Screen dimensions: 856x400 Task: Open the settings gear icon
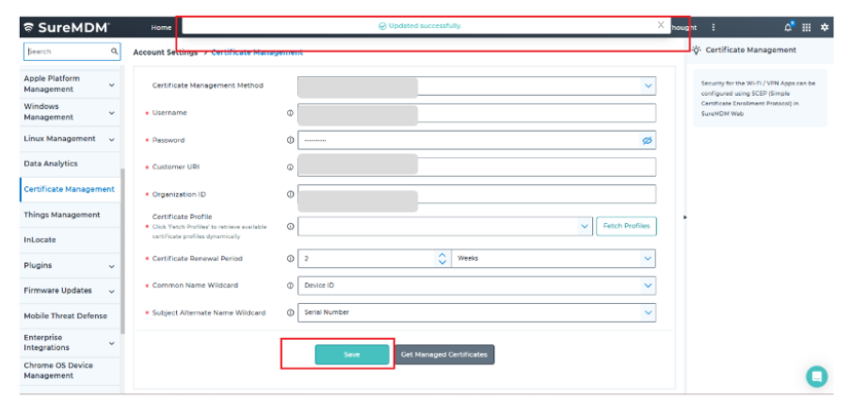pos(824,27)
